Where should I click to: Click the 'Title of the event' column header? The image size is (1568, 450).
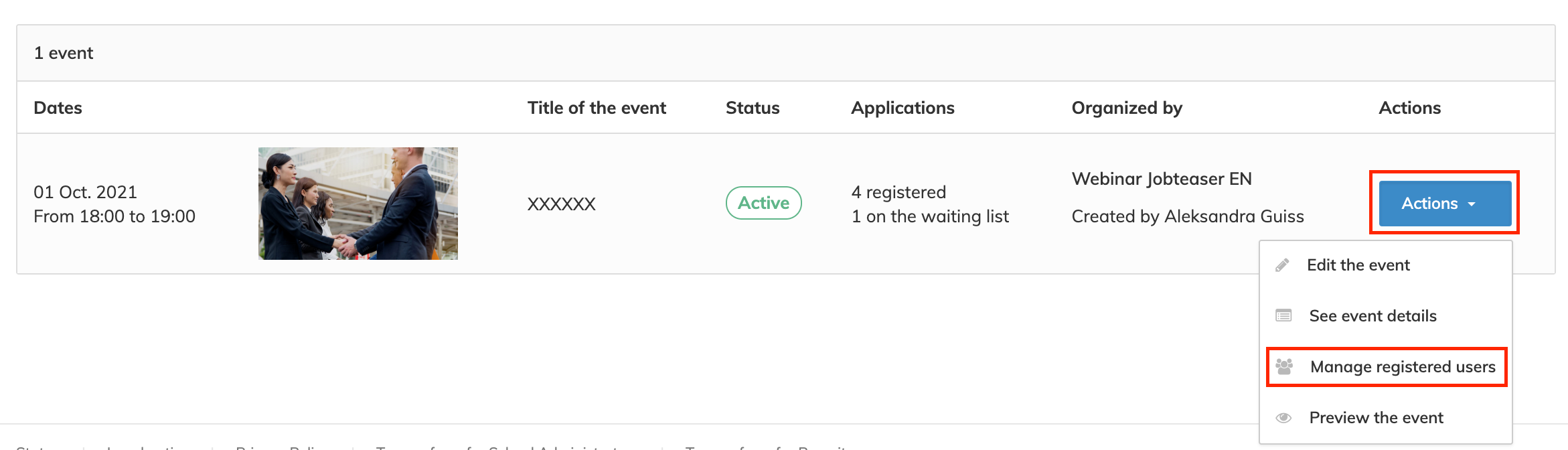(597, 108)
